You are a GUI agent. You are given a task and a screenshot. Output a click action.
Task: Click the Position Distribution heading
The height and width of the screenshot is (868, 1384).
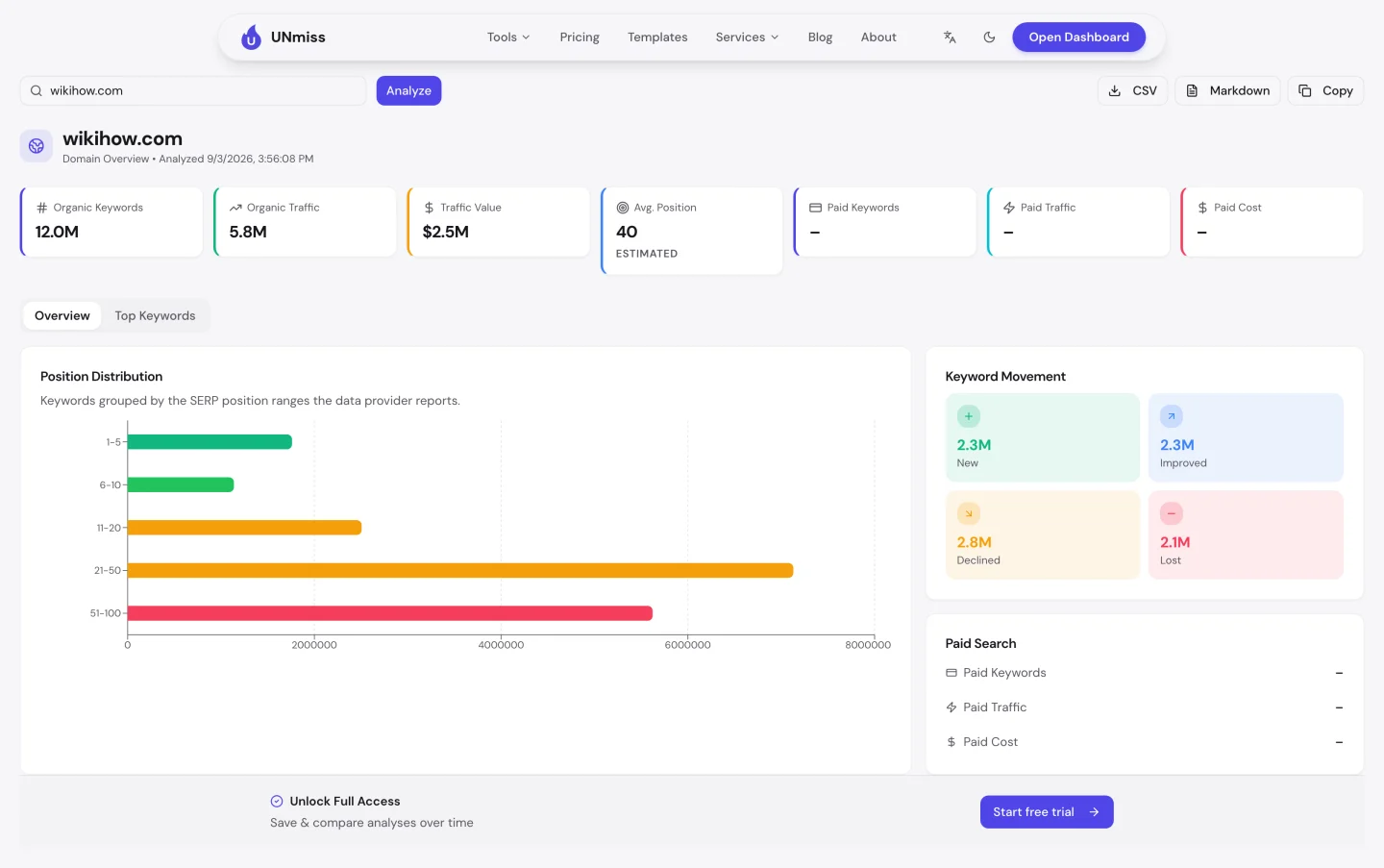102,377
